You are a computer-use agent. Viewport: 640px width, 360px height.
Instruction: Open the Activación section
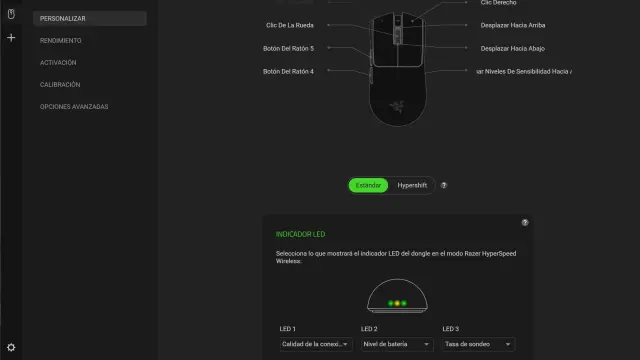click(58, 62)
